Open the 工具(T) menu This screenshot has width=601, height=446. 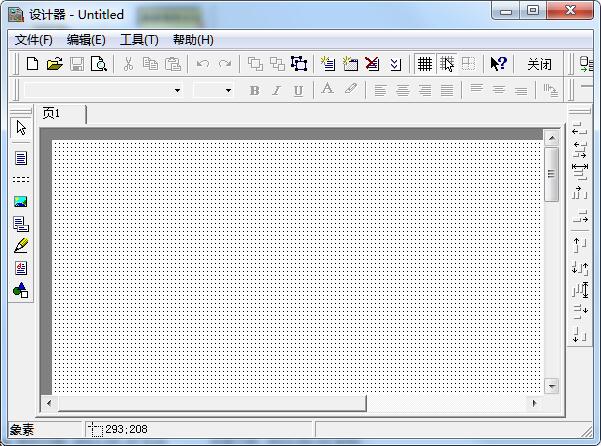[139, 40]
